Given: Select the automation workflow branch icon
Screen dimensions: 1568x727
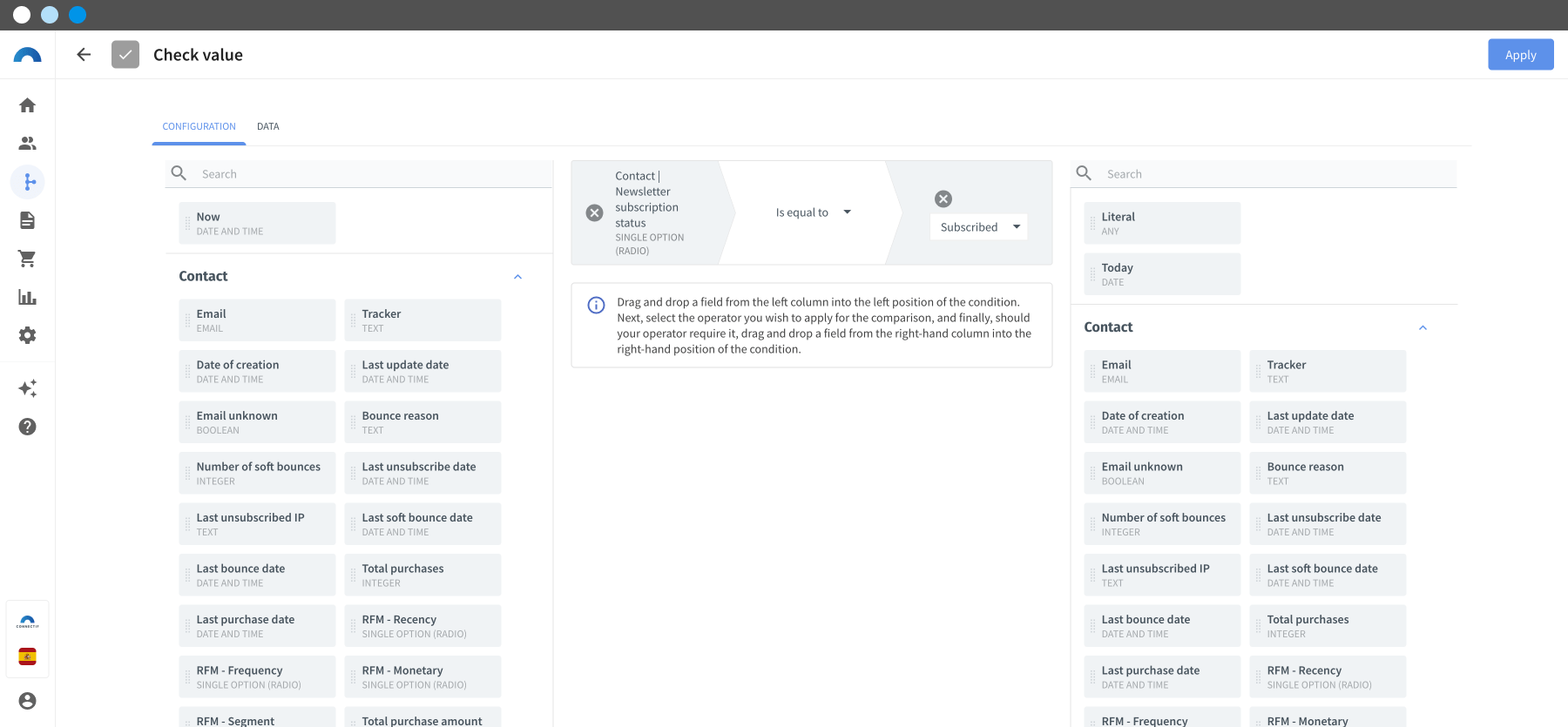Looking at the screenshot, I should [28, 182].
